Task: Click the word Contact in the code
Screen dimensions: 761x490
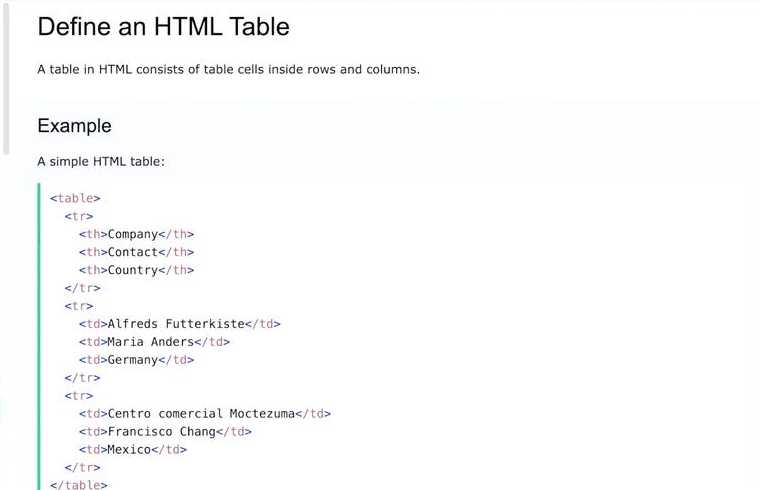Action: [x=132, y=252]
